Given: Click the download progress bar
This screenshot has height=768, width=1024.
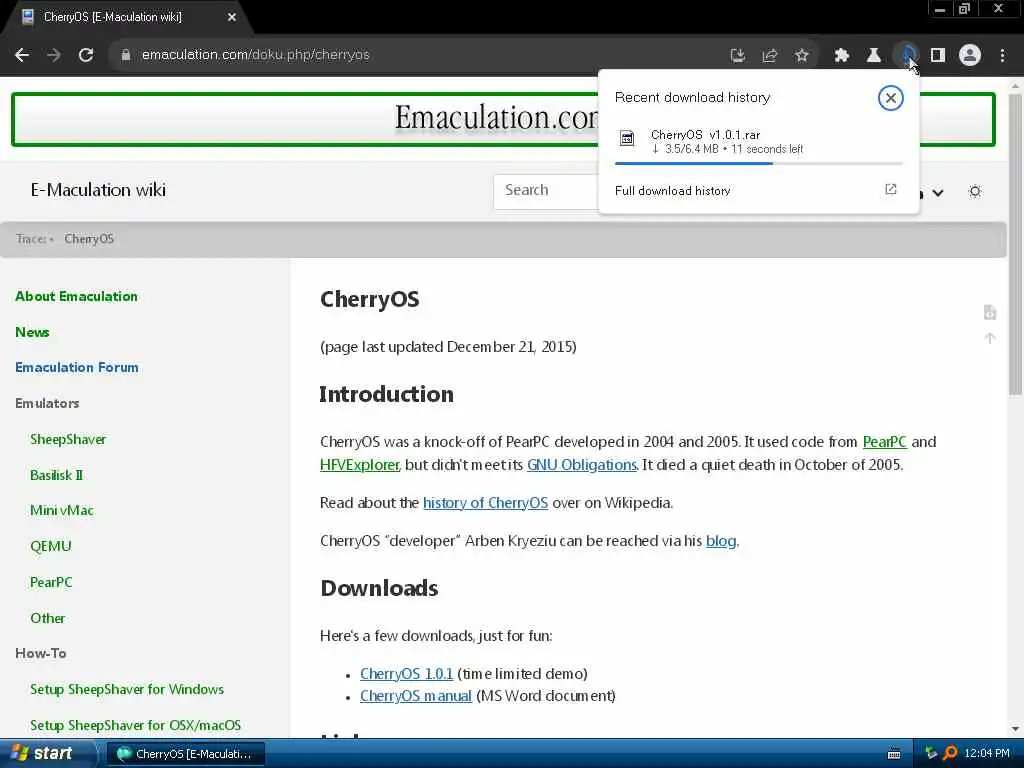Looking at the screenshot, I should [x=758, y=163].
